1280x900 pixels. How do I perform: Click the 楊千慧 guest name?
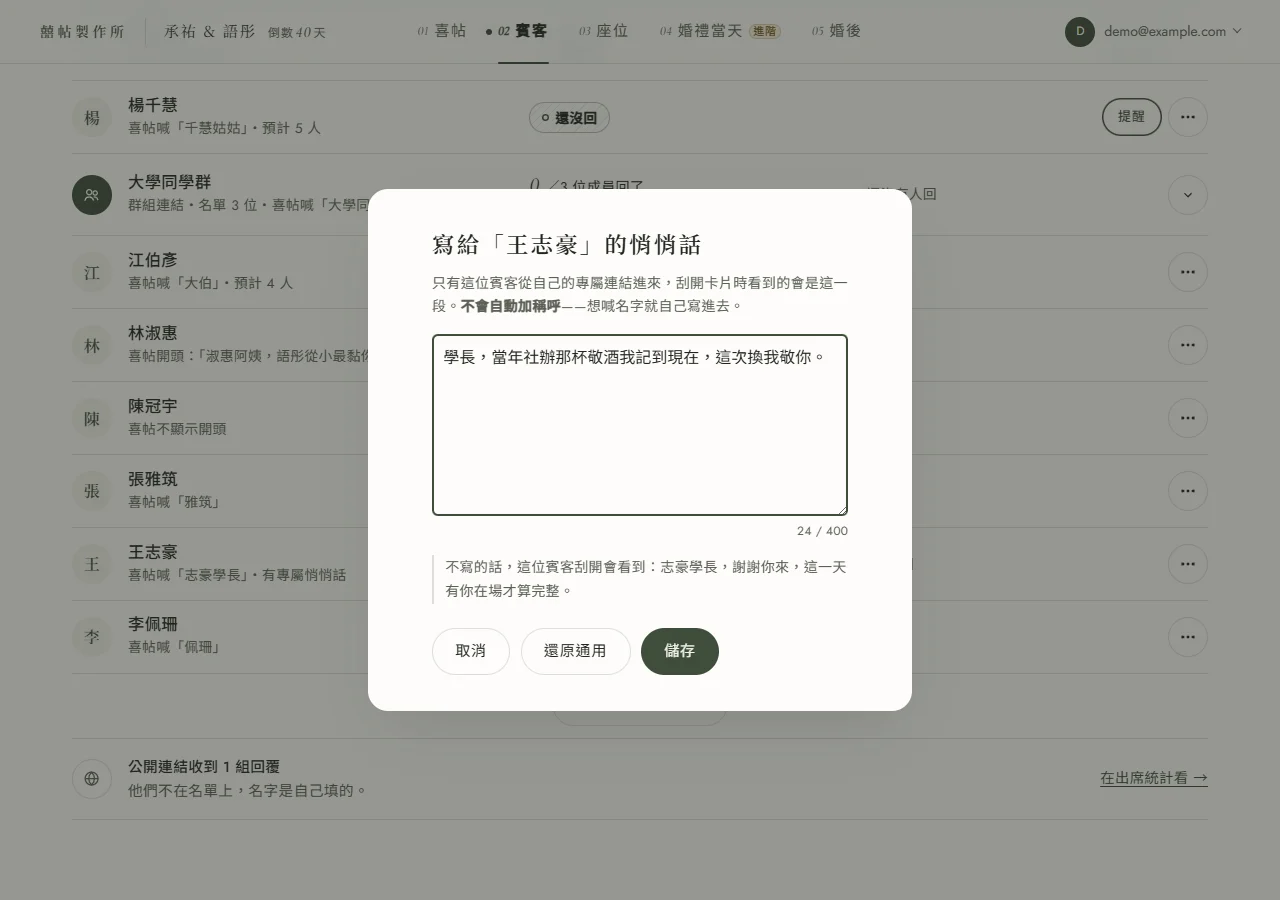point(153,105)
